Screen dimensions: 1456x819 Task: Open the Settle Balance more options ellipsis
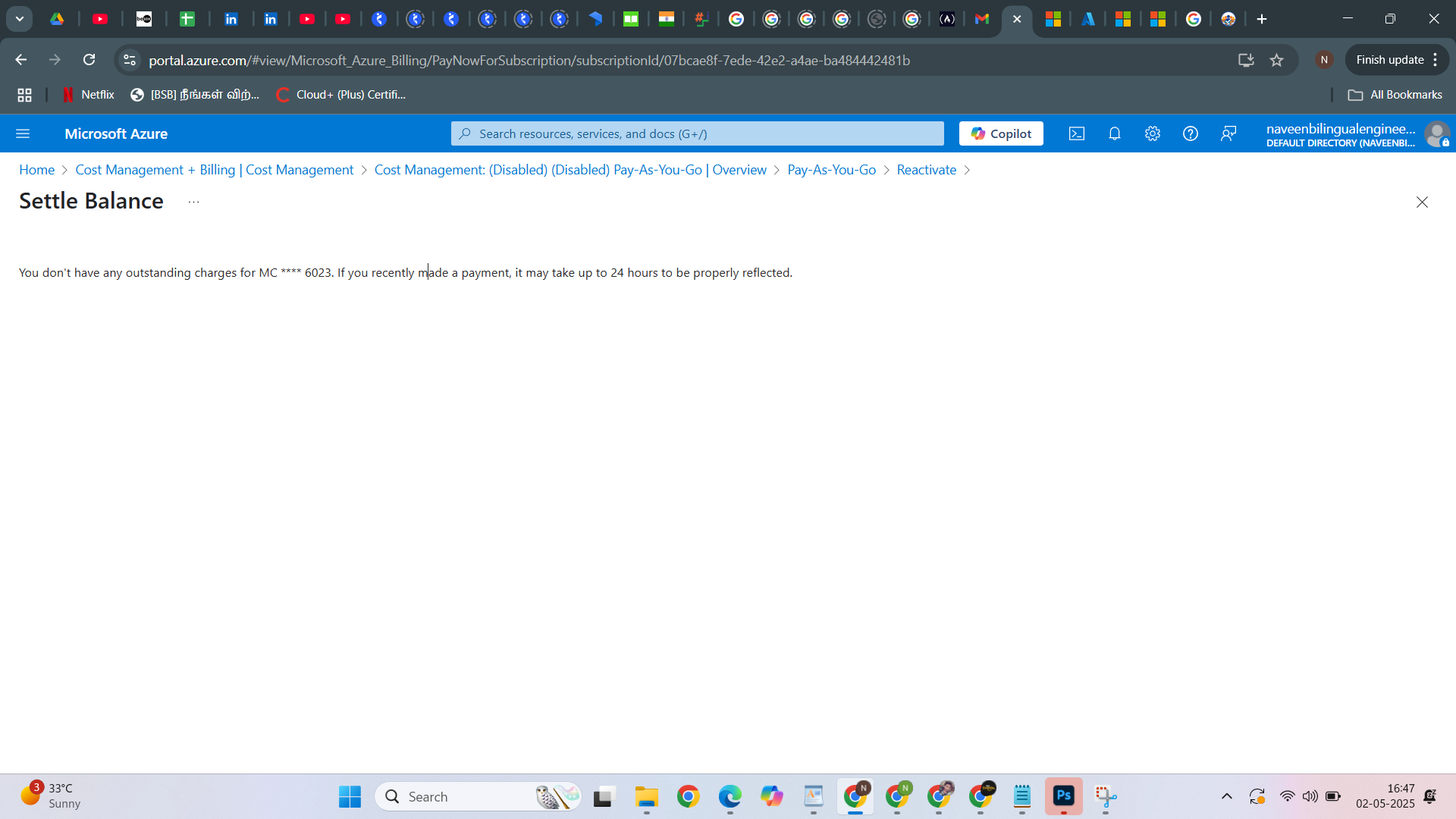click(x=193, y=202)
